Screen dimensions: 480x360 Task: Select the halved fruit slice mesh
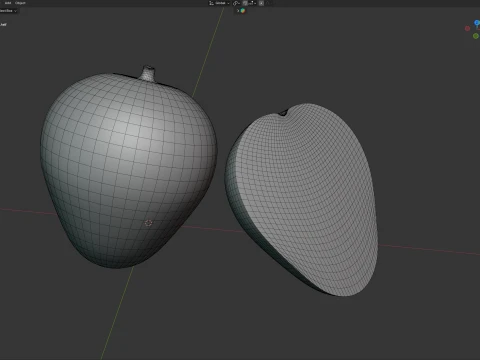(x=302, y=200)
